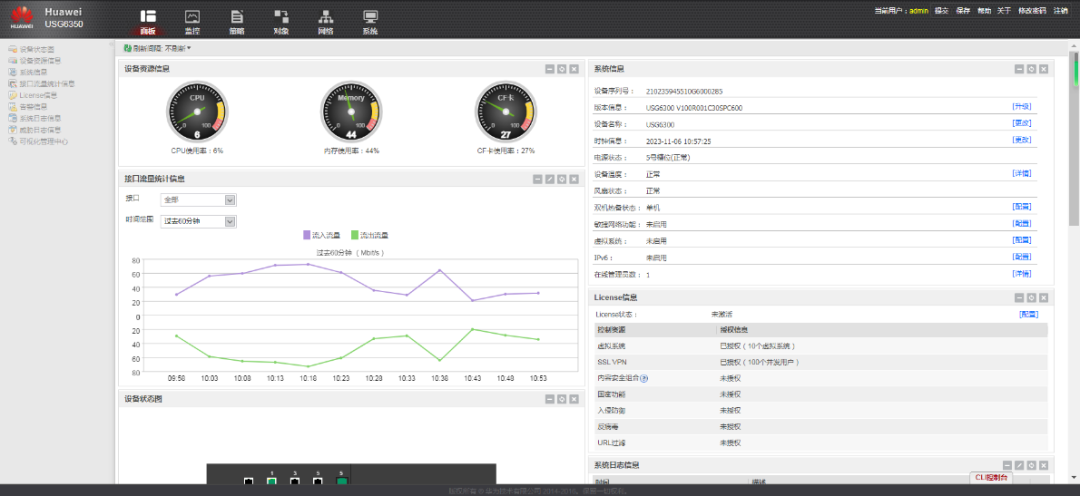This screenshot has height=496, width=1080.
Task: Click the help icon beside 内容安全组合
Action: coord(644,378)
